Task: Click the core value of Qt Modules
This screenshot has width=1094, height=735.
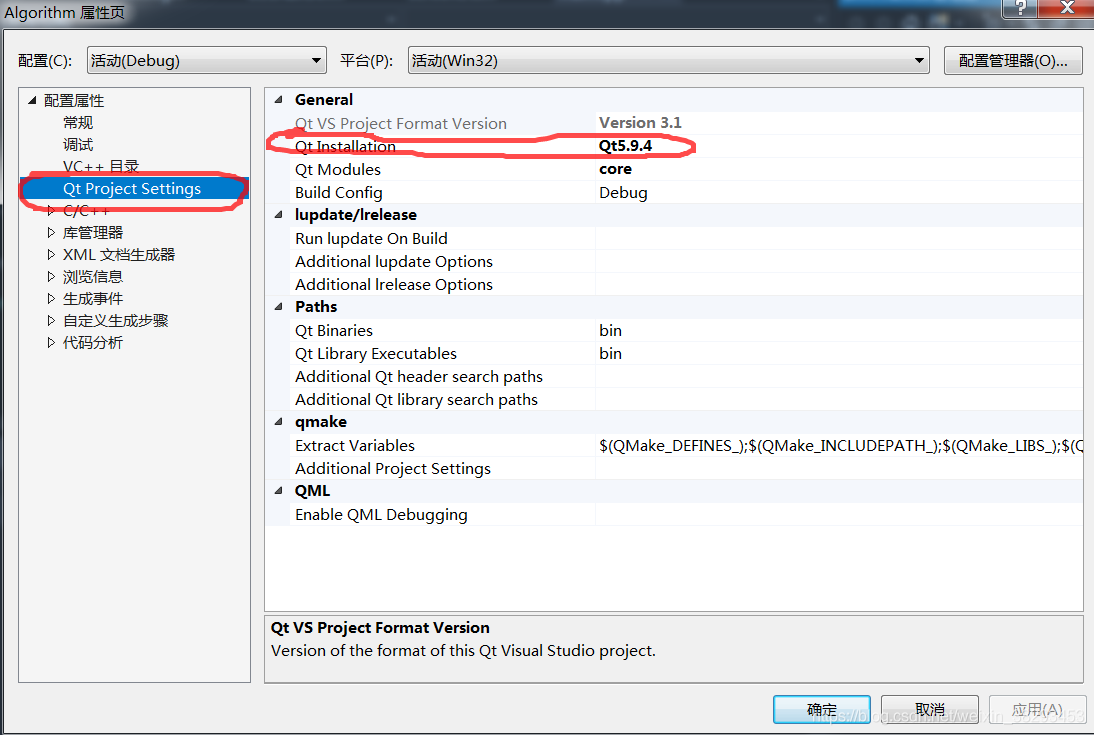Action: pos(615,169)
